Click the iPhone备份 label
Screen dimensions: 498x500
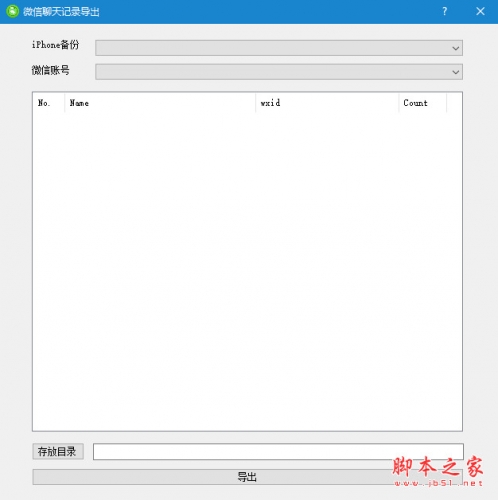(55, 45)
